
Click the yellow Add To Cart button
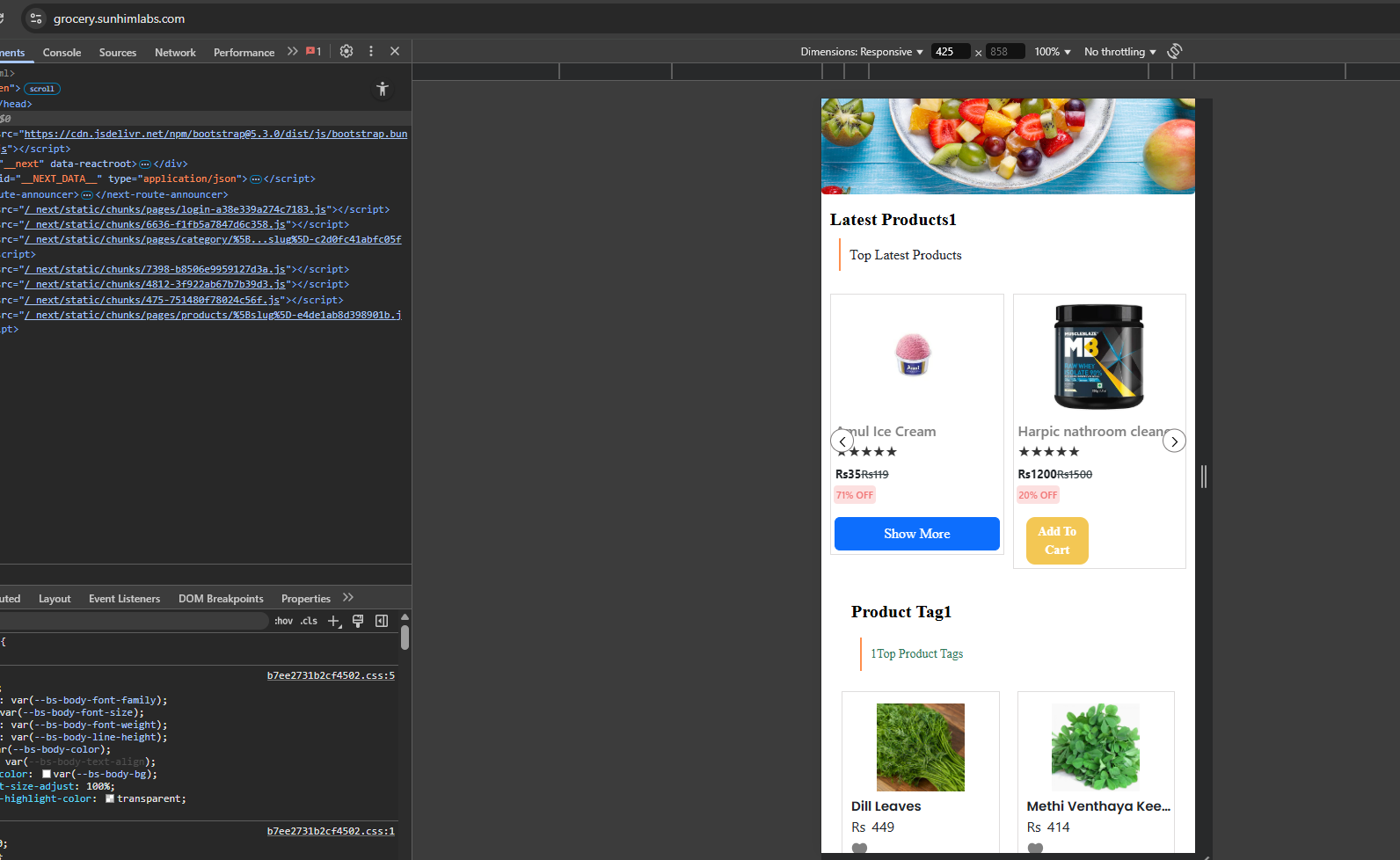tap(1057, 540)
